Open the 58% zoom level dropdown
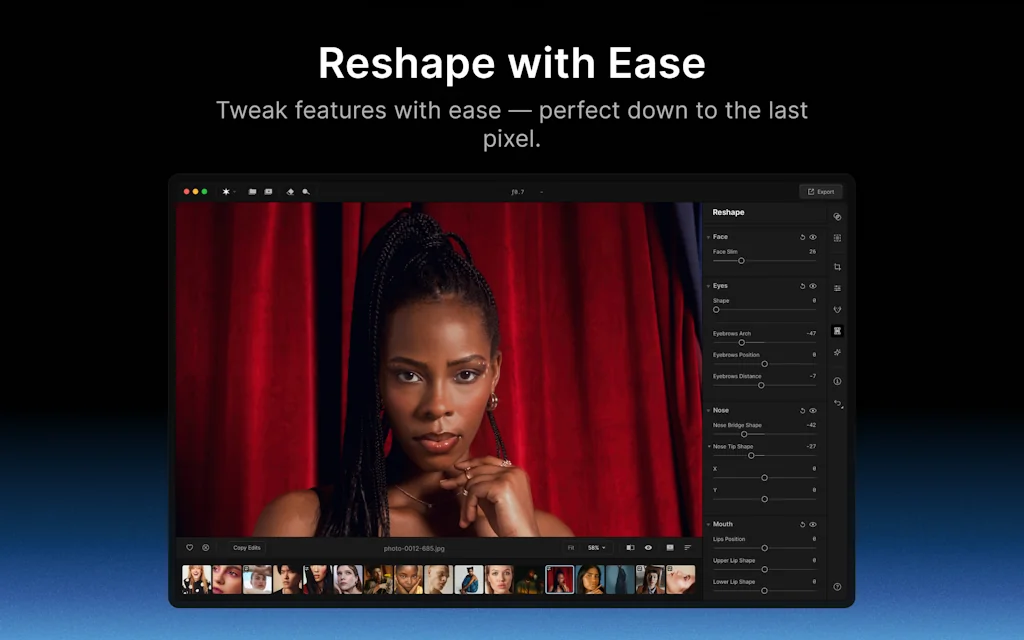Image resolution: width=1024 pixels, height=640 pixels. tap(596, 548)
